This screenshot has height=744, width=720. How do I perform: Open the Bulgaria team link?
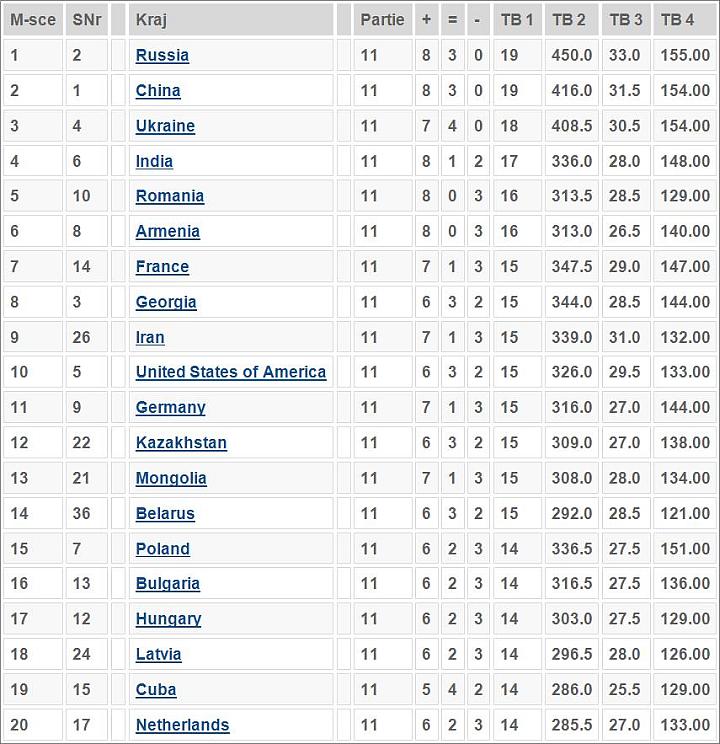[168, 584]
